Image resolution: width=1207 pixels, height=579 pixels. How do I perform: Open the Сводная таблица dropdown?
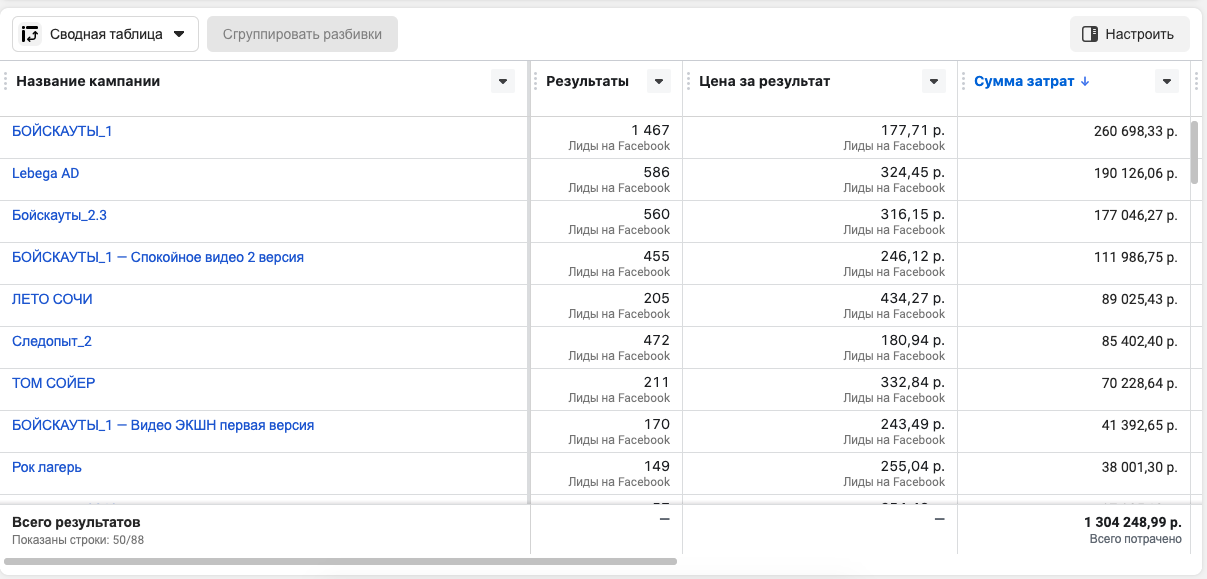(105, 34)
